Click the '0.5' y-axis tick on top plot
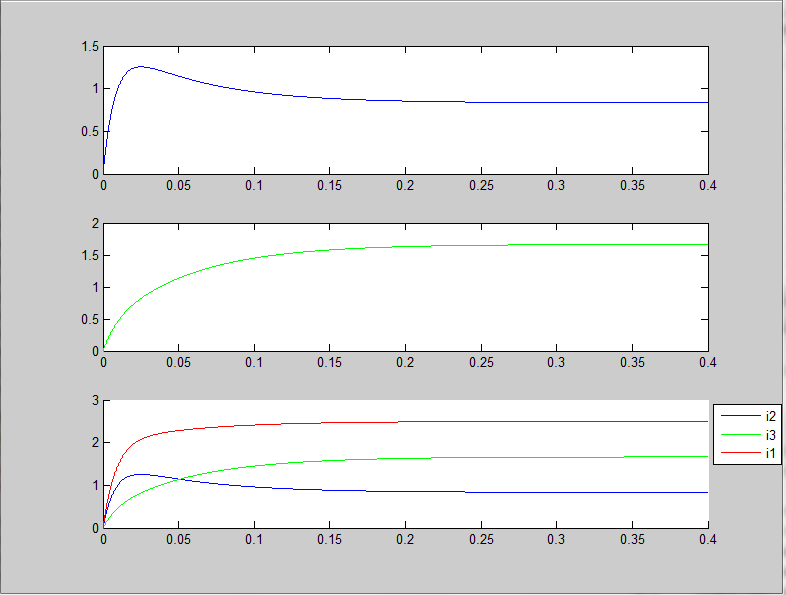The width and height of the screenshot is (786, 595). tap(91, 131)
